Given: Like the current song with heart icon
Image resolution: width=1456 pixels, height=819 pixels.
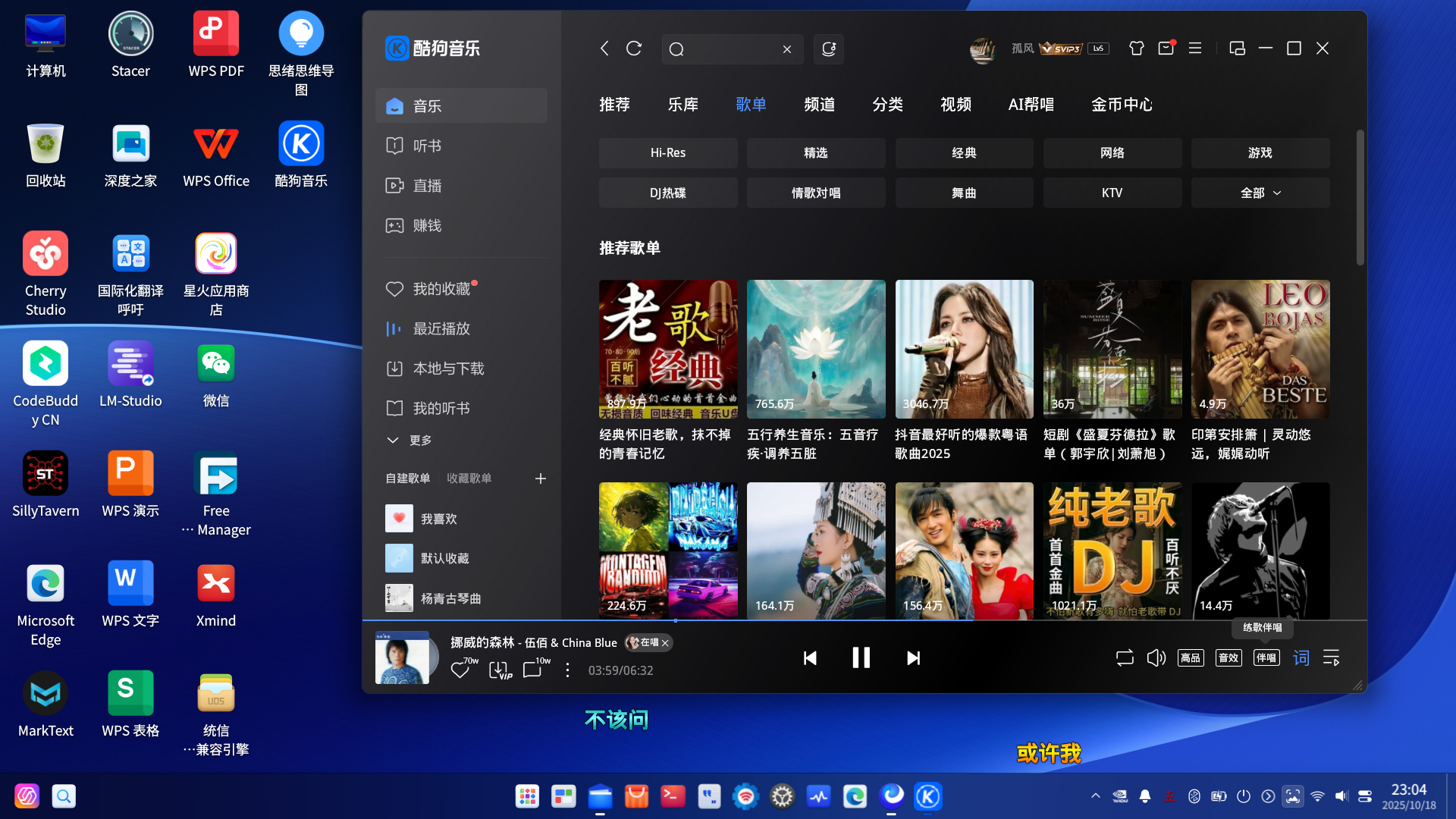Looking at the screenshot, I should point(460,670).
